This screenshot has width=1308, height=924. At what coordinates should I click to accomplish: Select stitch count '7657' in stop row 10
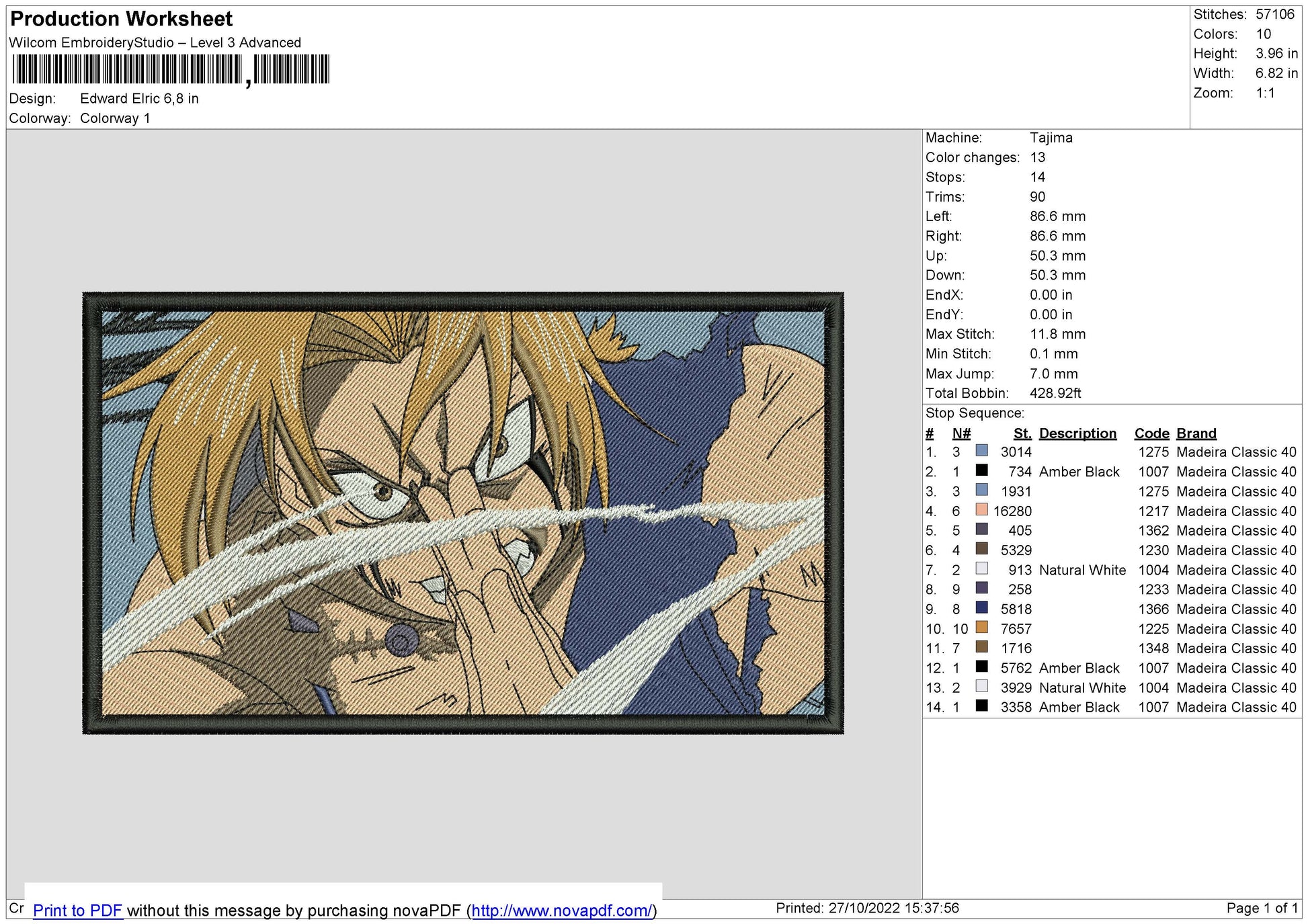1016,628
